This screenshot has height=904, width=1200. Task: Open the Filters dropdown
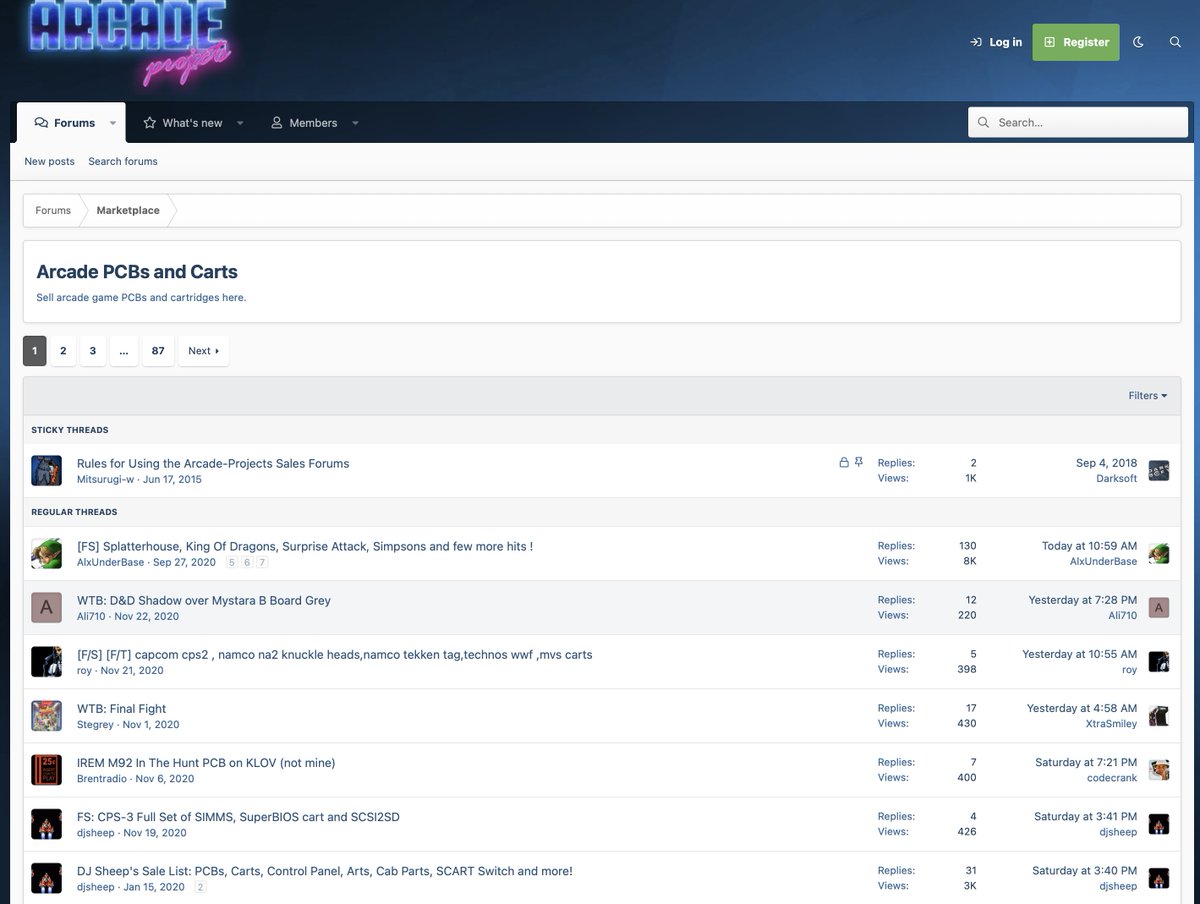point(1148,395)
